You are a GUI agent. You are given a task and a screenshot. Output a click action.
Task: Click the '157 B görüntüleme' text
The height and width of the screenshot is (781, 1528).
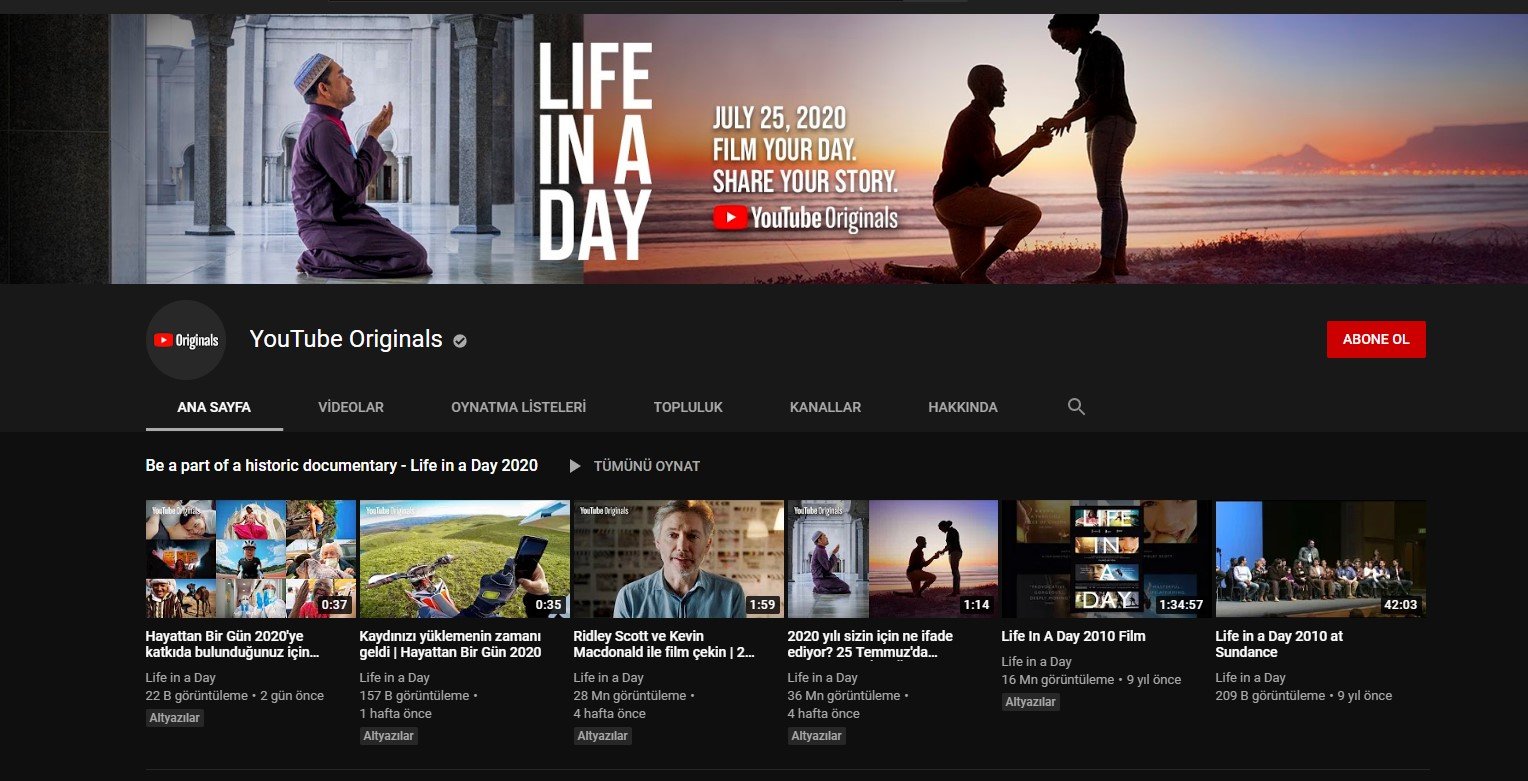tap(414, 696)
